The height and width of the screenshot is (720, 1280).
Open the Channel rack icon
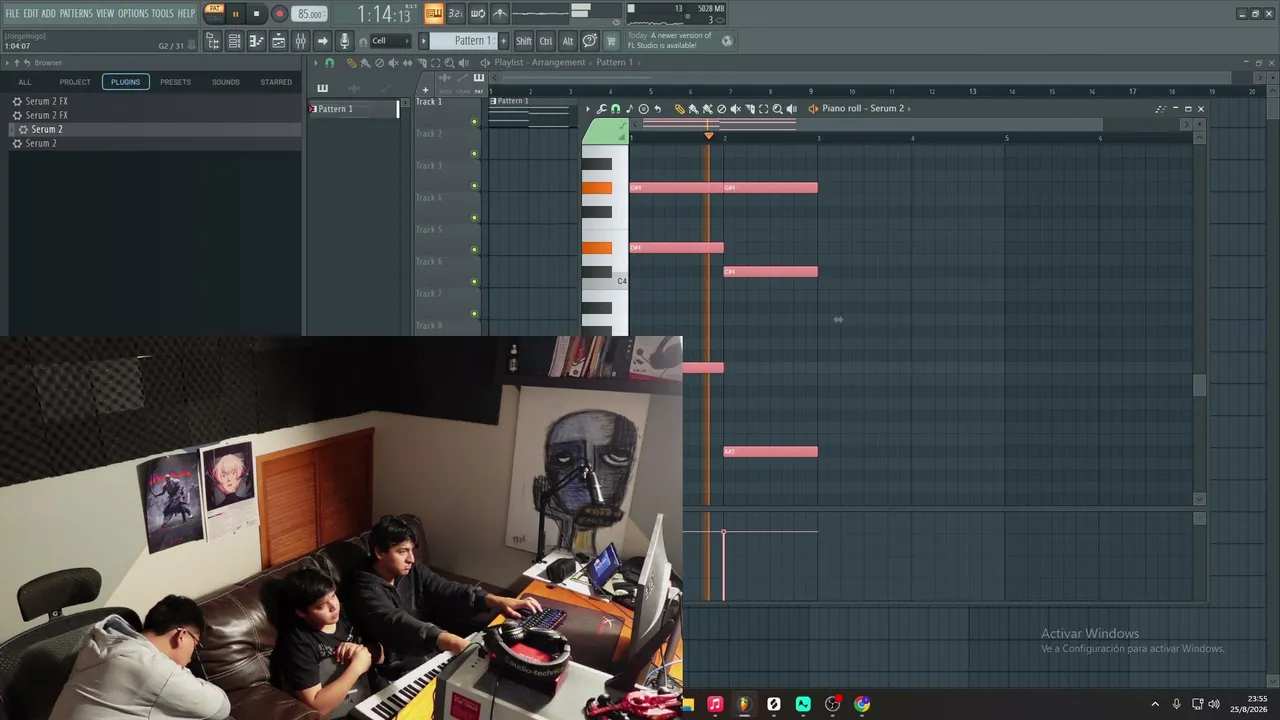(278, 41)
